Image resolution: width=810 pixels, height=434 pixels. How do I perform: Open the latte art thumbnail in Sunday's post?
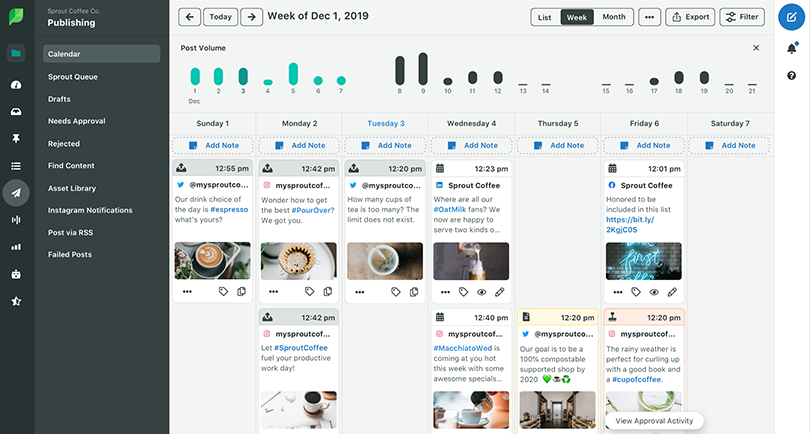pos(212,261)
